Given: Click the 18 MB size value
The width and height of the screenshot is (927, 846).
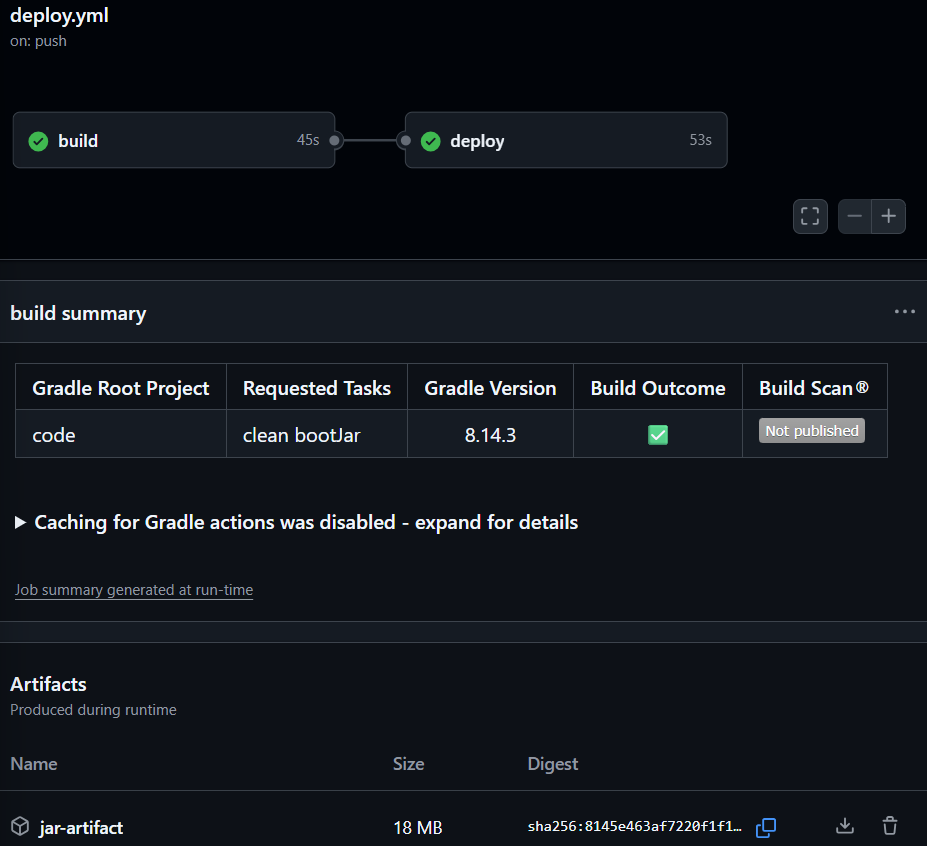Looking at the screenshot, I should pos(418,828).
